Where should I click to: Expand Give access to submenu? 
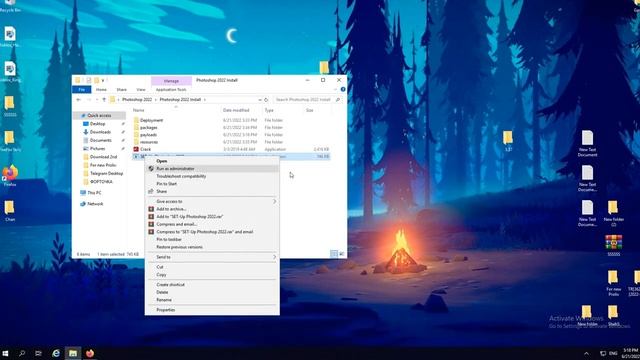tap(212, 201)
